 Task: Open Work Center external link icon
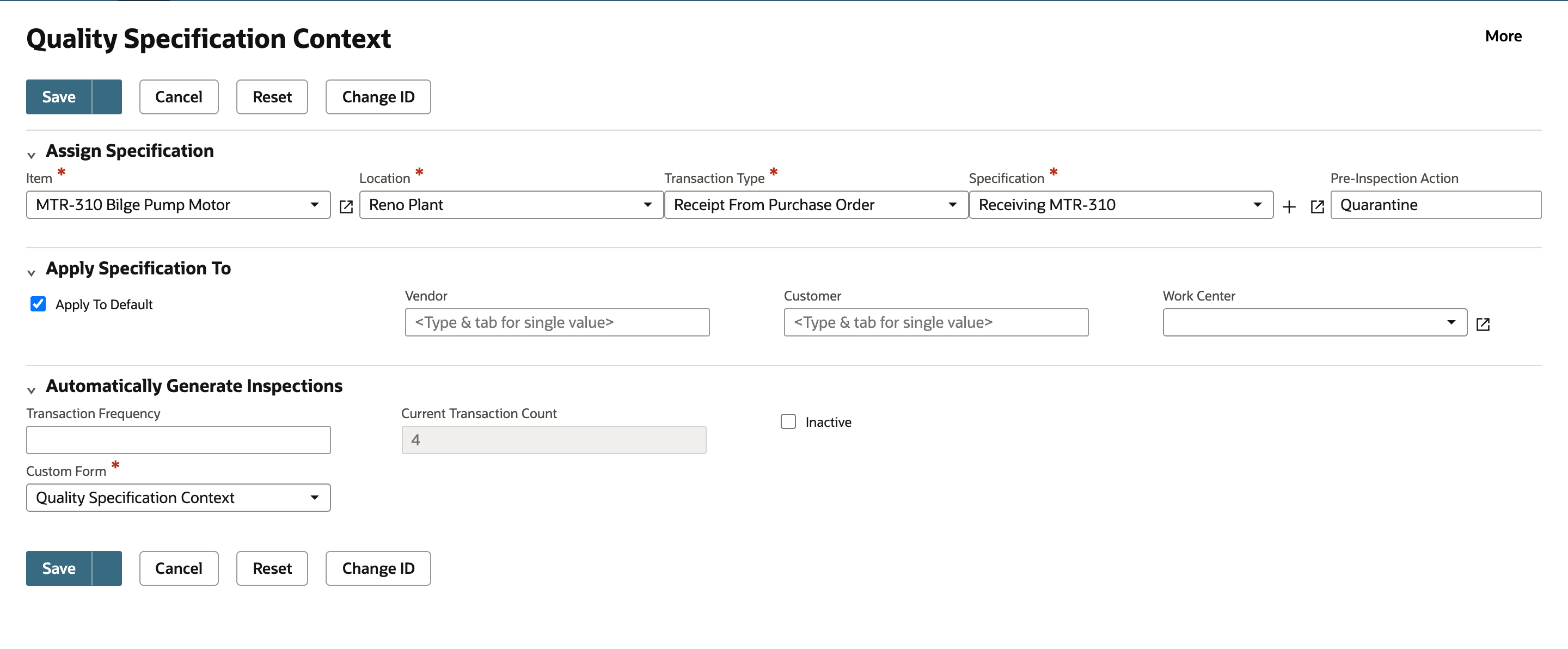point(1483,324)
